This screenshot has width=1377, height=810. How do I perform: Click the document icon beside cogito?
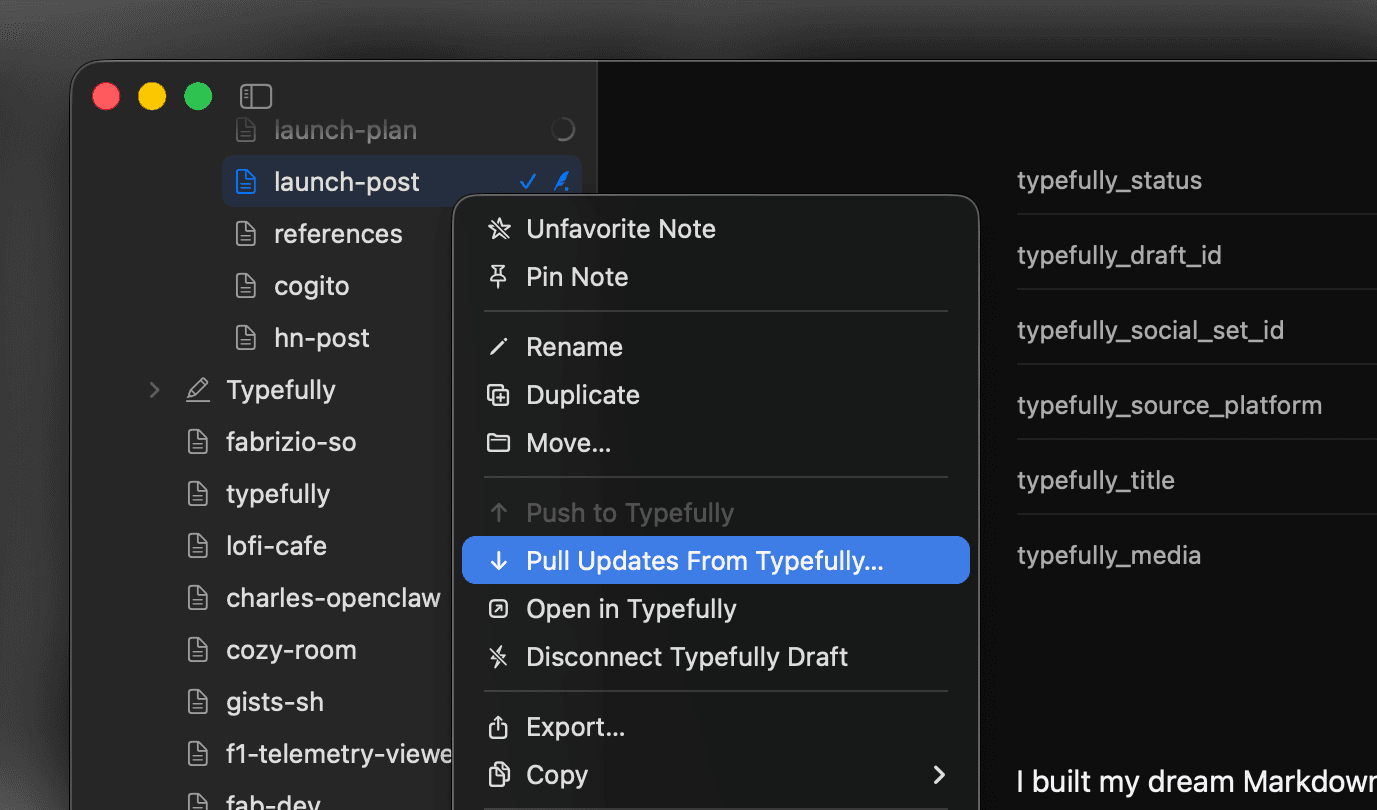click(245, 286)
